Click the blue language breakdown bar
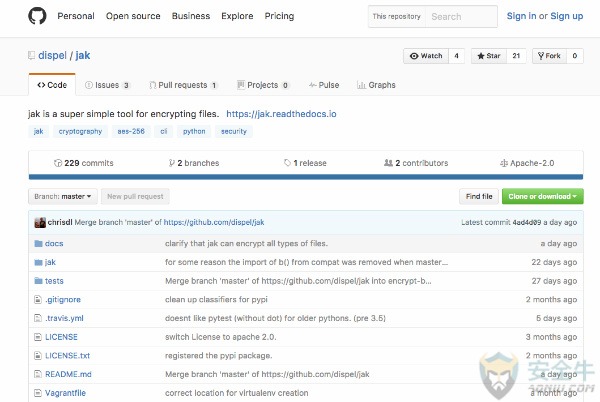 [x=306, y=177]
